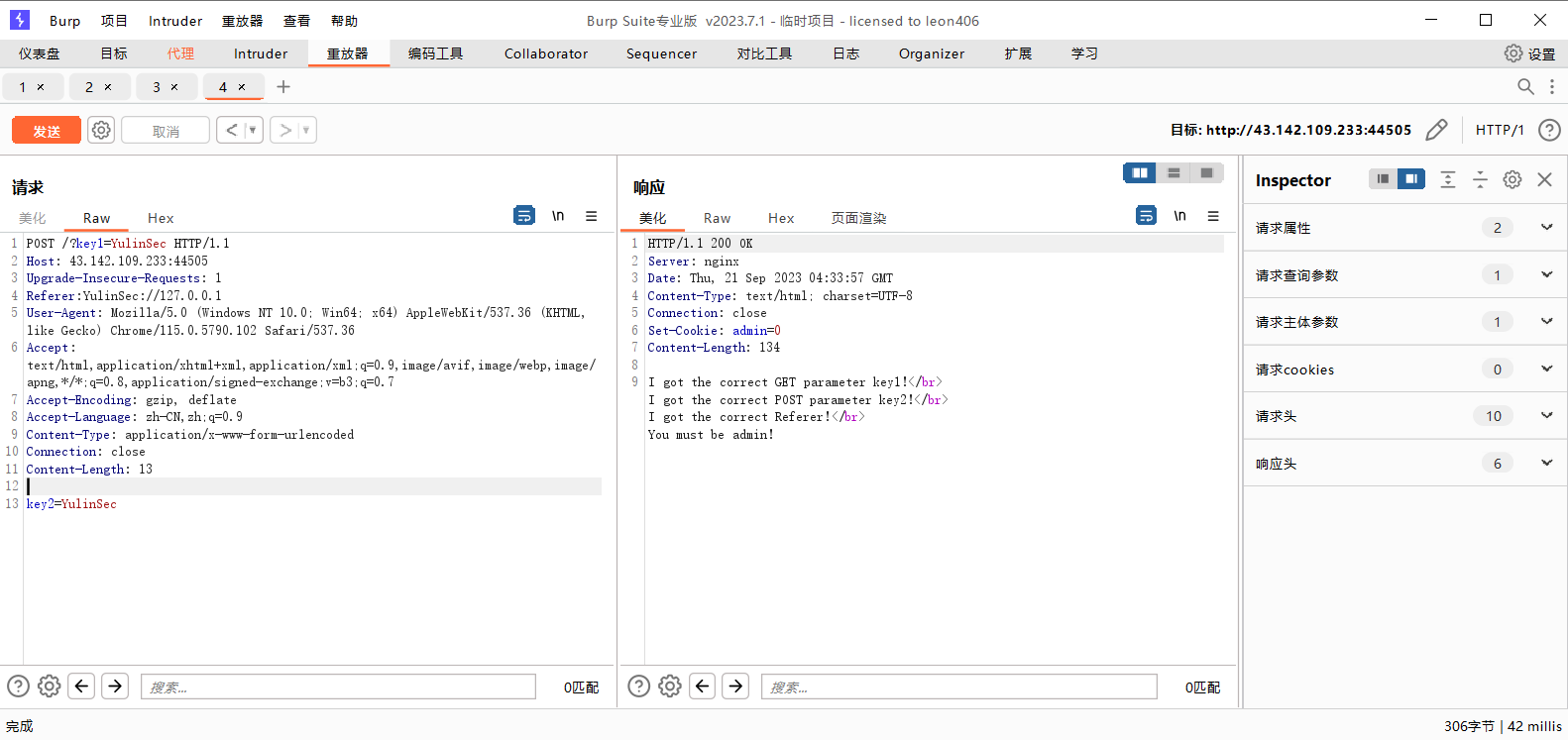The height and width of the screenshot is (740, 1568).
Task: Click the Burp Suite logo icon
Action: (x=20, y=20)
